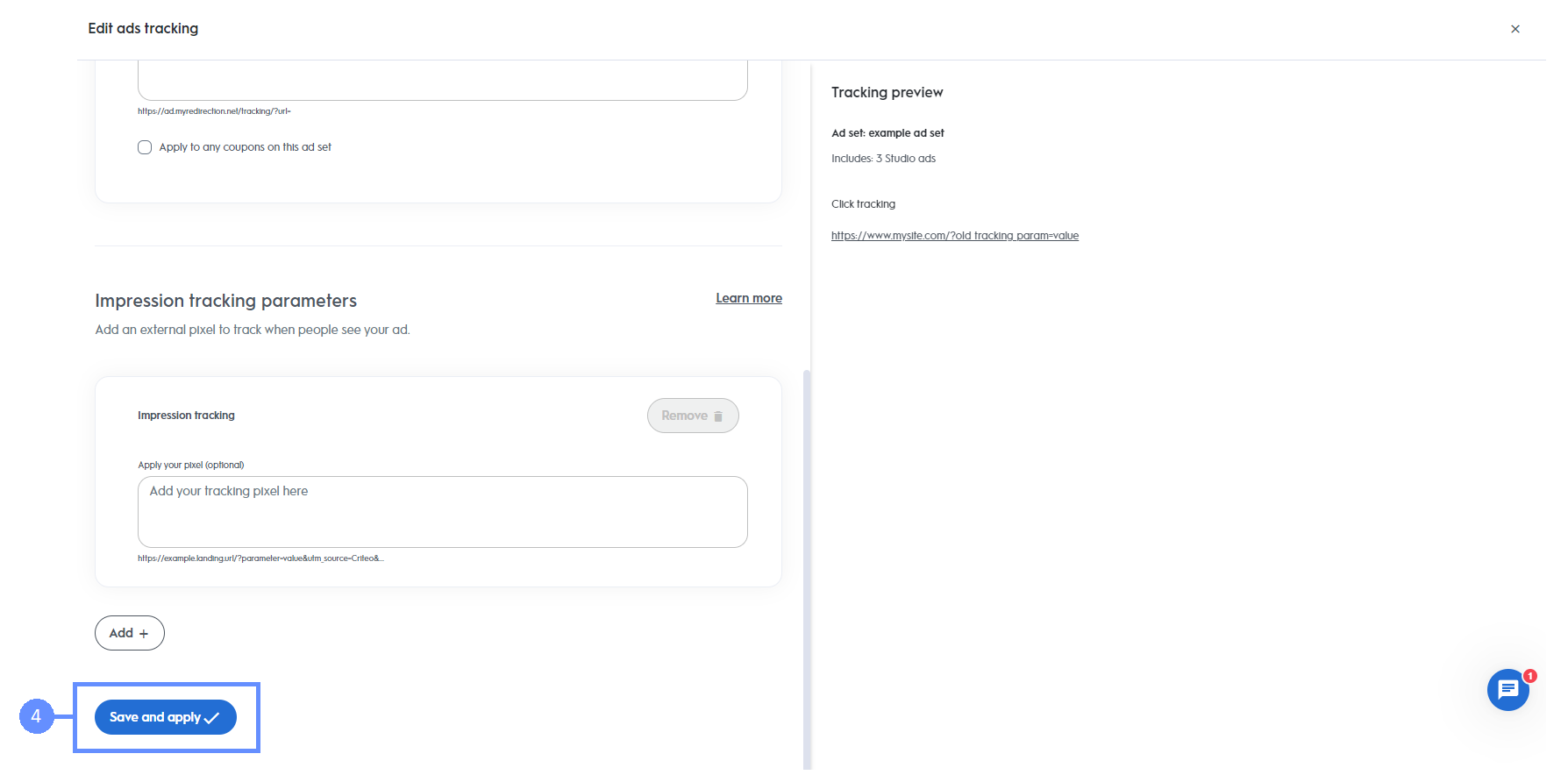
Task: Close the Edit ads tracking dialog
Action: (x=1515, y=29)
